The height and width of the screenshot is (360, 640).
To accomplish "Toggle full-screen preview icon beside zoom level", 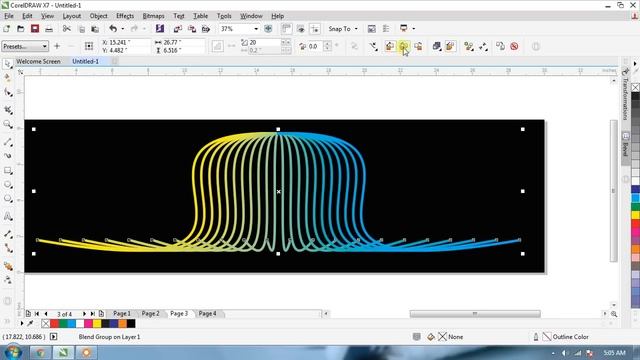I will pyautogui.click(x=268, y=29).
